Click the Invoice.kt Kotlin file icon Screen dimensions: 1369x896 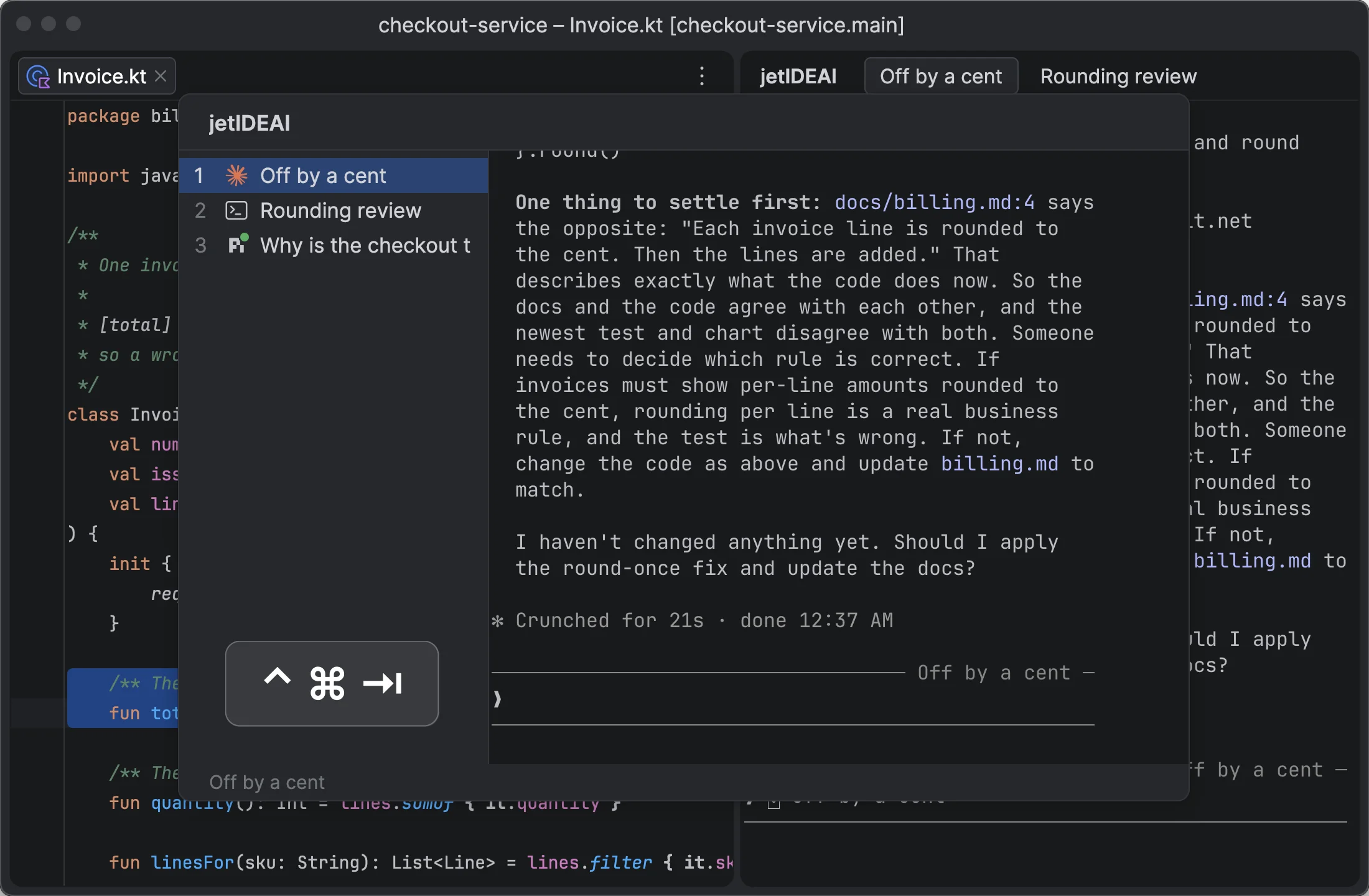click(x=38, y=77)
